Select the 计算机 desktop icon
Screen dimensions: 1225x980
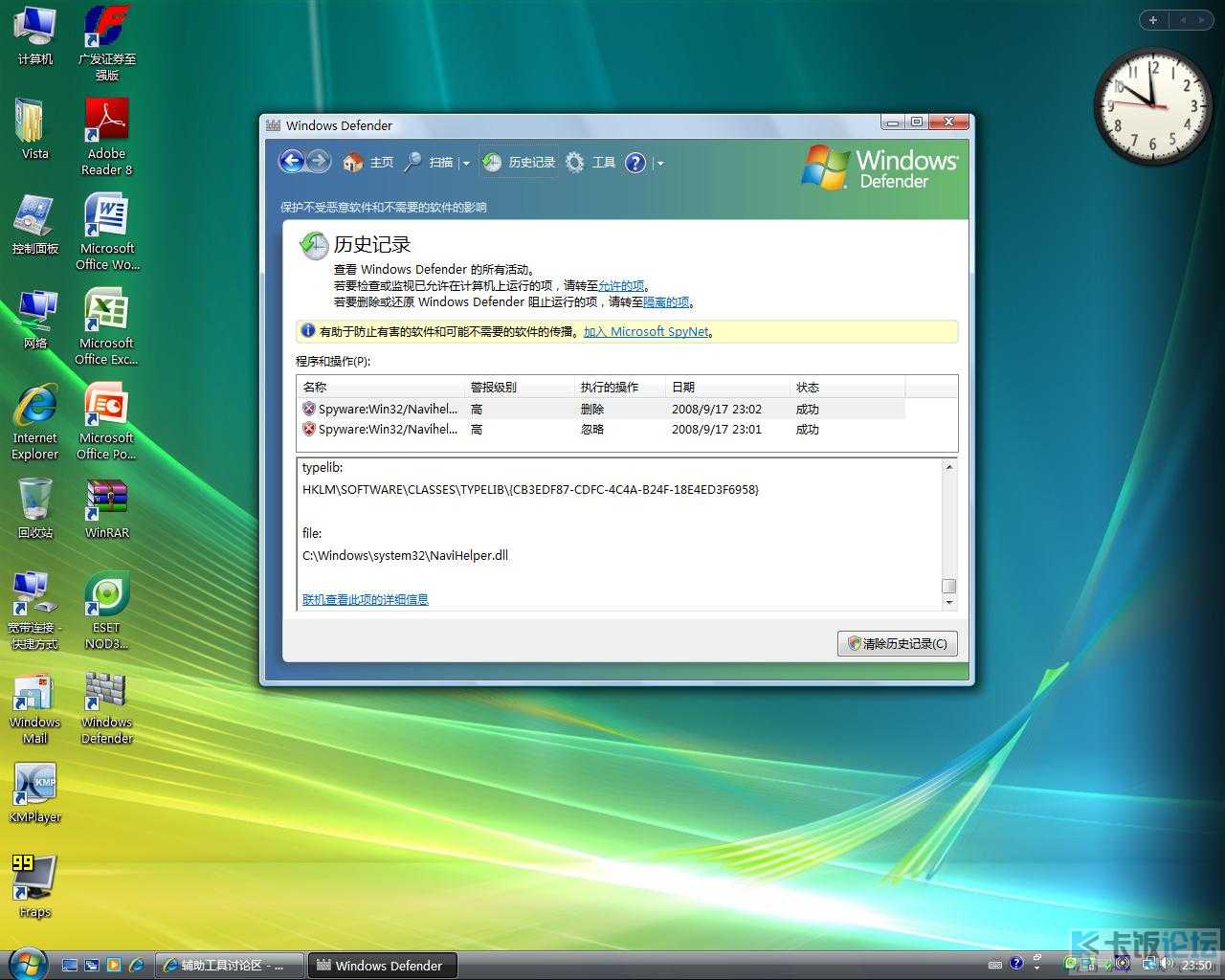pos(35,36)
